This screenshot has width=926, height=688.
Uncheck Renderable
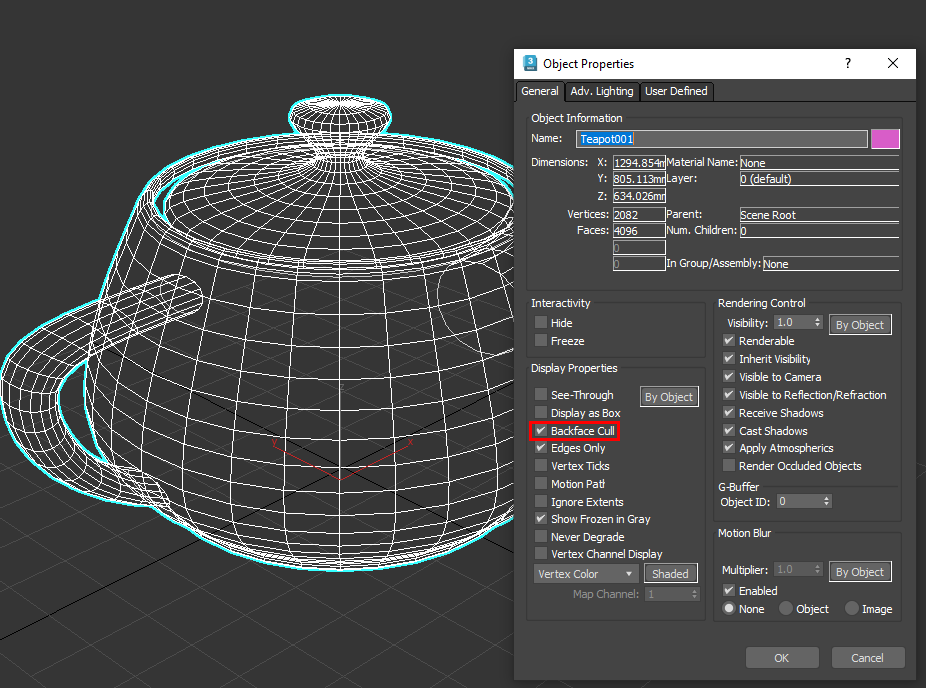[729, 340]
